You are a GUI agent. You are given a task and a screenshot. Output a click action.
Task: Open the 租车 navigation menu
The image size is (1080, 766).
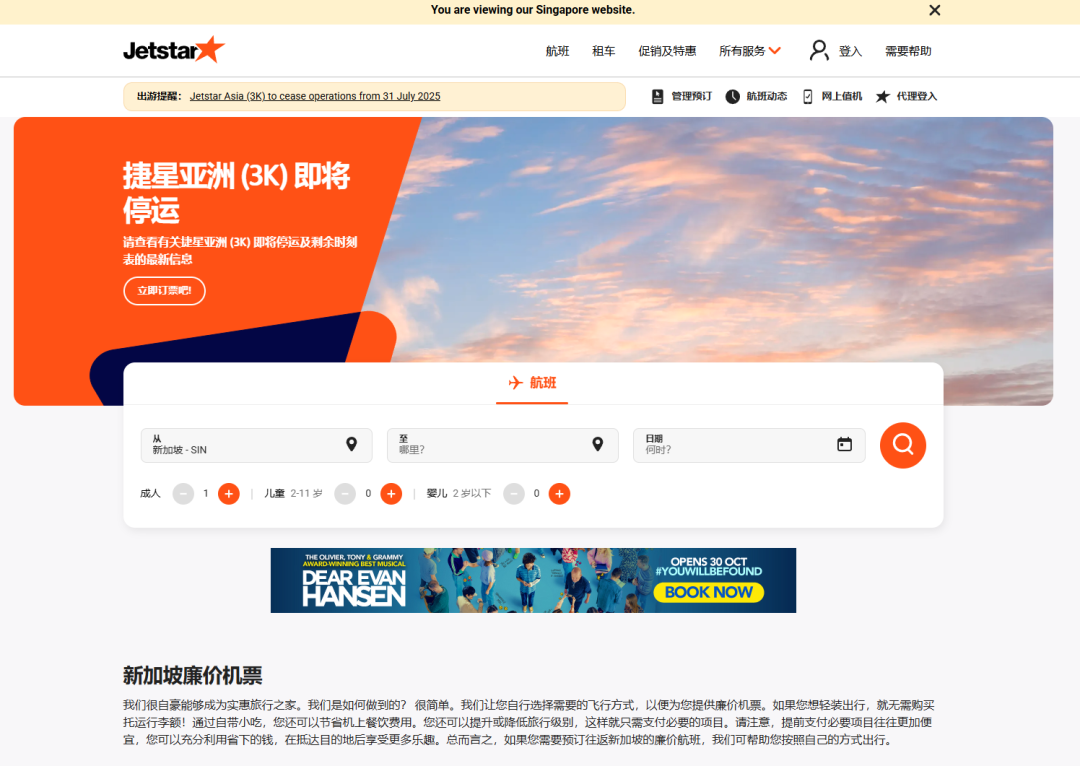click(603, 51)
